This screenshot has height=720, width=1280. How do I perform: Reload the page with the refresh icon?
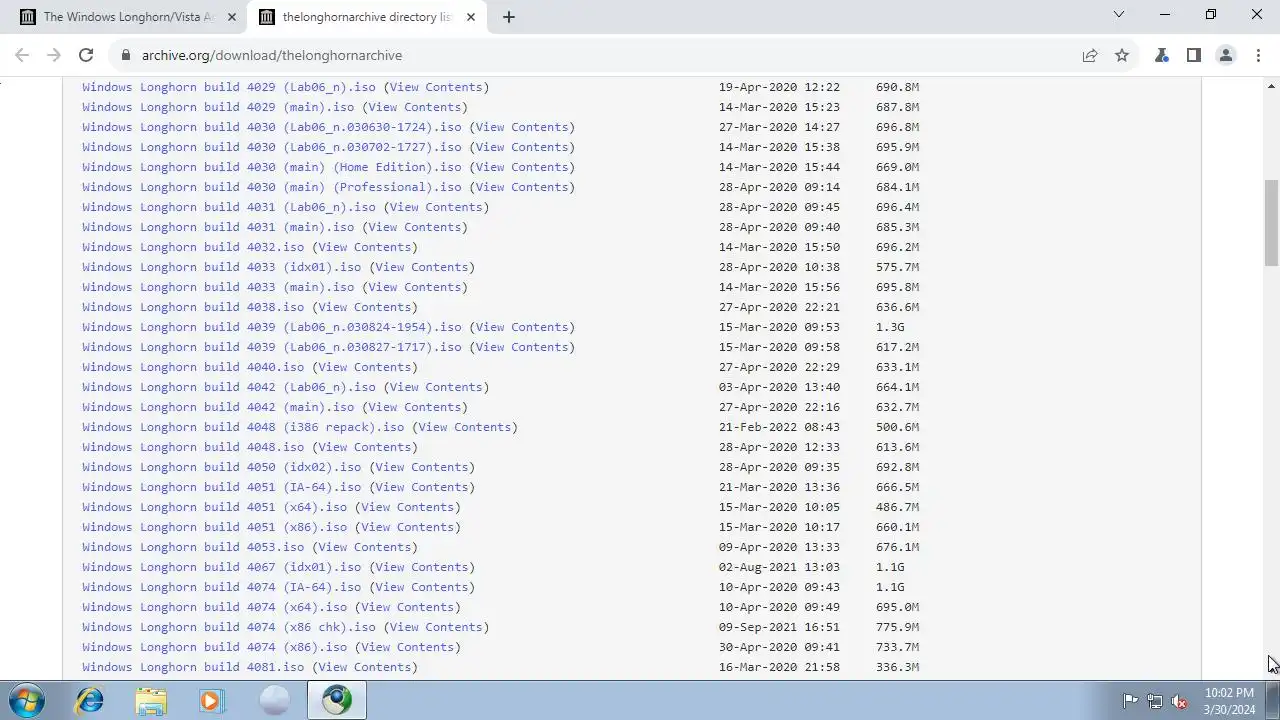pyautogui.click(x=86, y=55)
